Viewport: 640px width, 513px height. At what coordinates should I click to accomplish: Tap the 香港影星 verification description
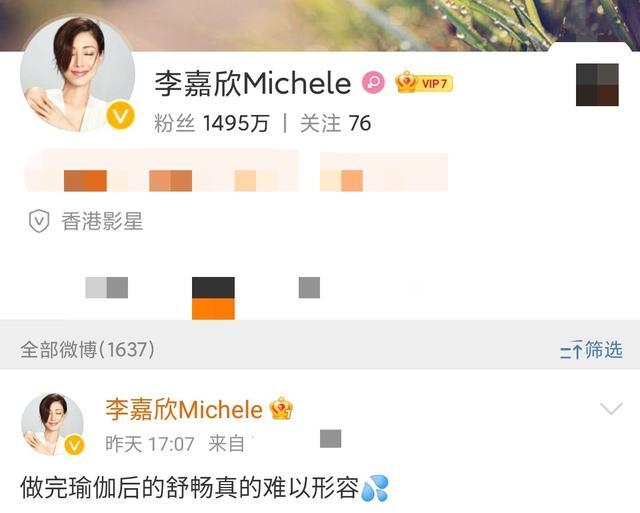point(102,221)
